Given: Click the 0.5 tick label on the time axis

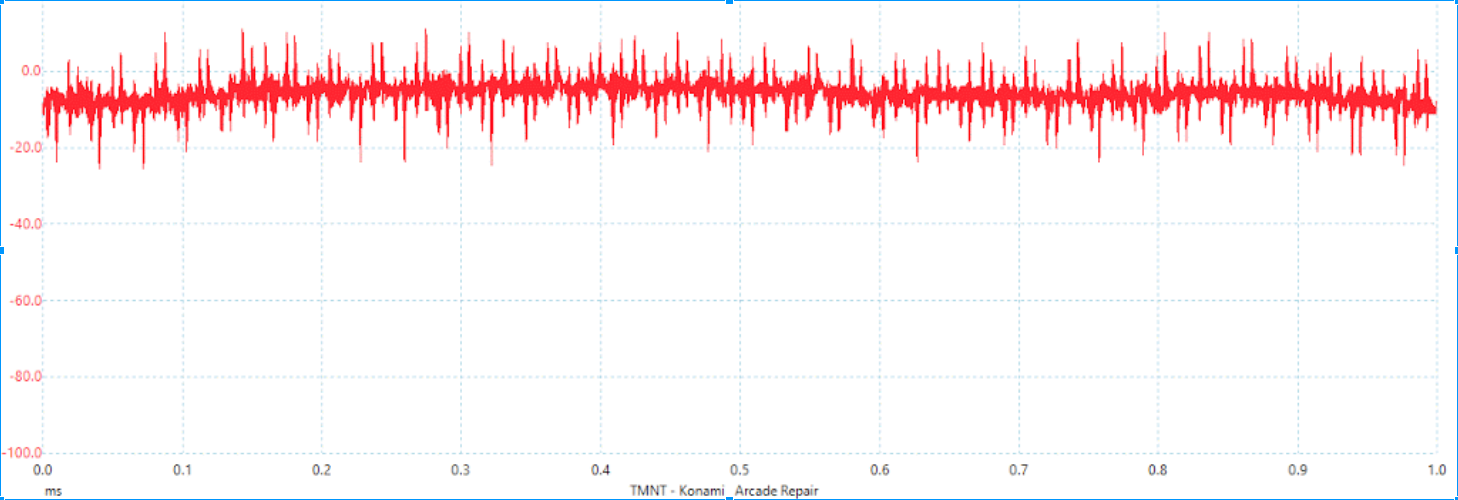Looking at the screenshot, I should coord(739,470).
